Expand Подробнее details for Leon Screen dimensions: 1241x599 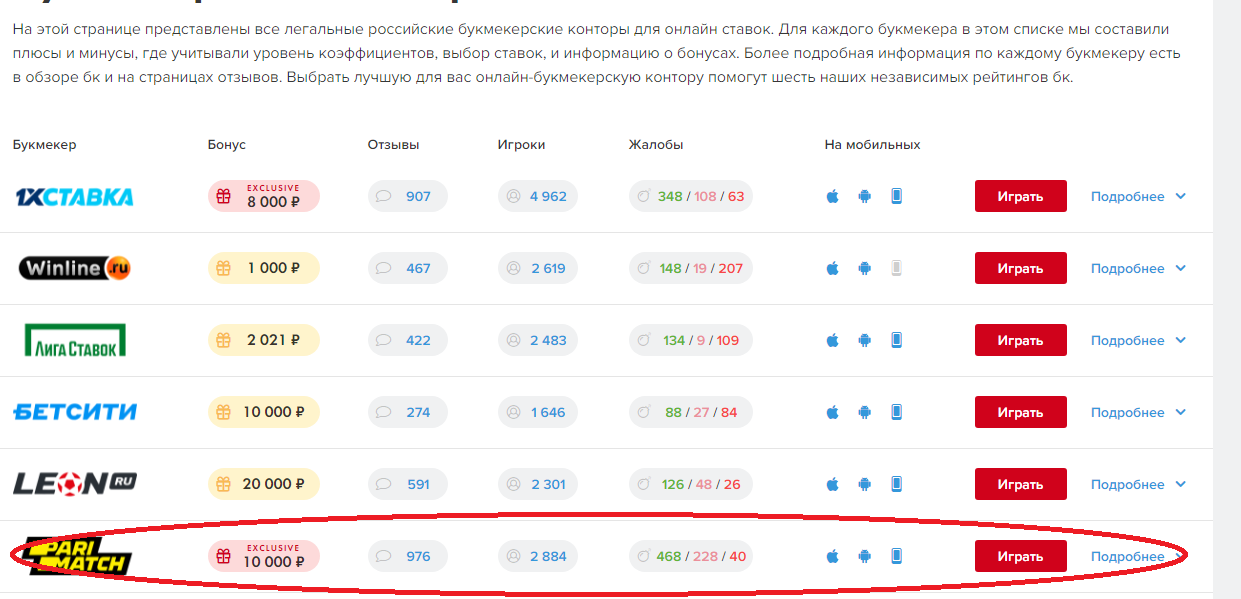tap(1137, 485)
